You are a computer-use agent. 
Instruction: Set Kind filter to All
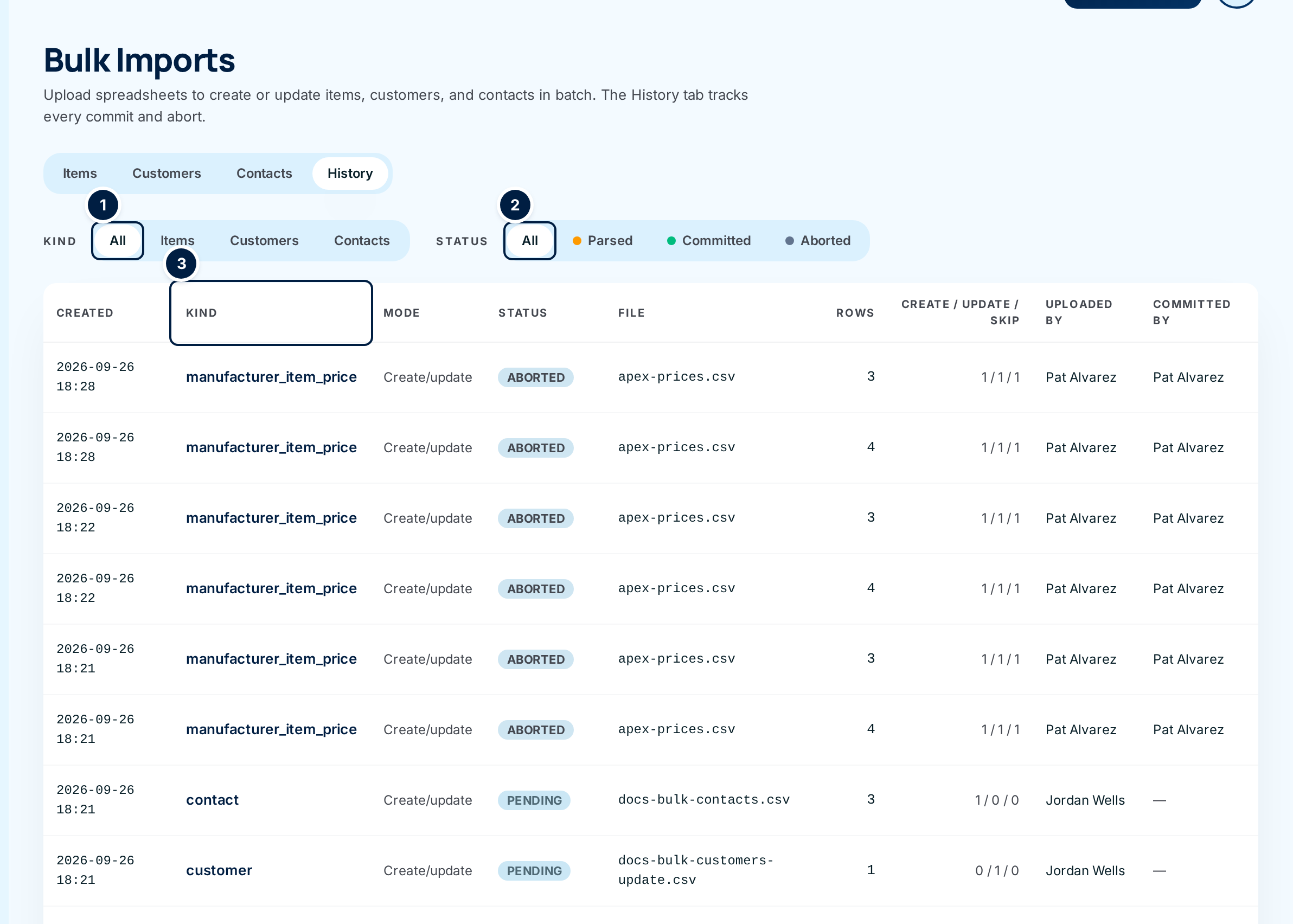point(118,241)
